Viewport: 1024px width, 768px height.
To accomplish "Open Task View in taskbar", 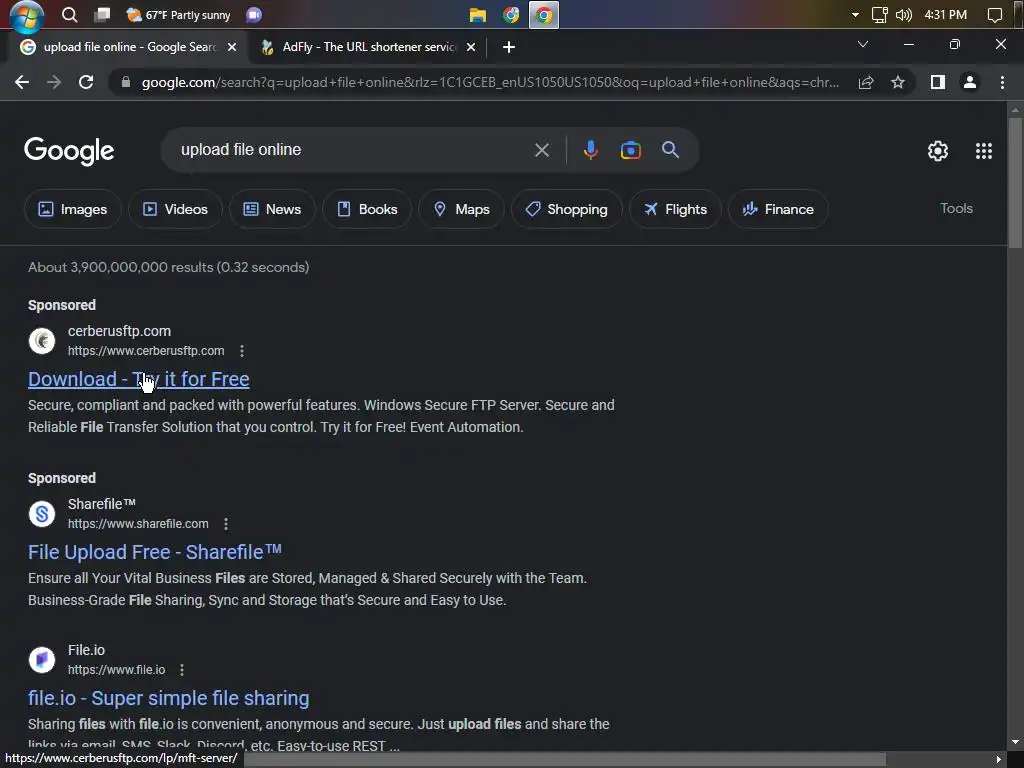I will pos(102,14).
